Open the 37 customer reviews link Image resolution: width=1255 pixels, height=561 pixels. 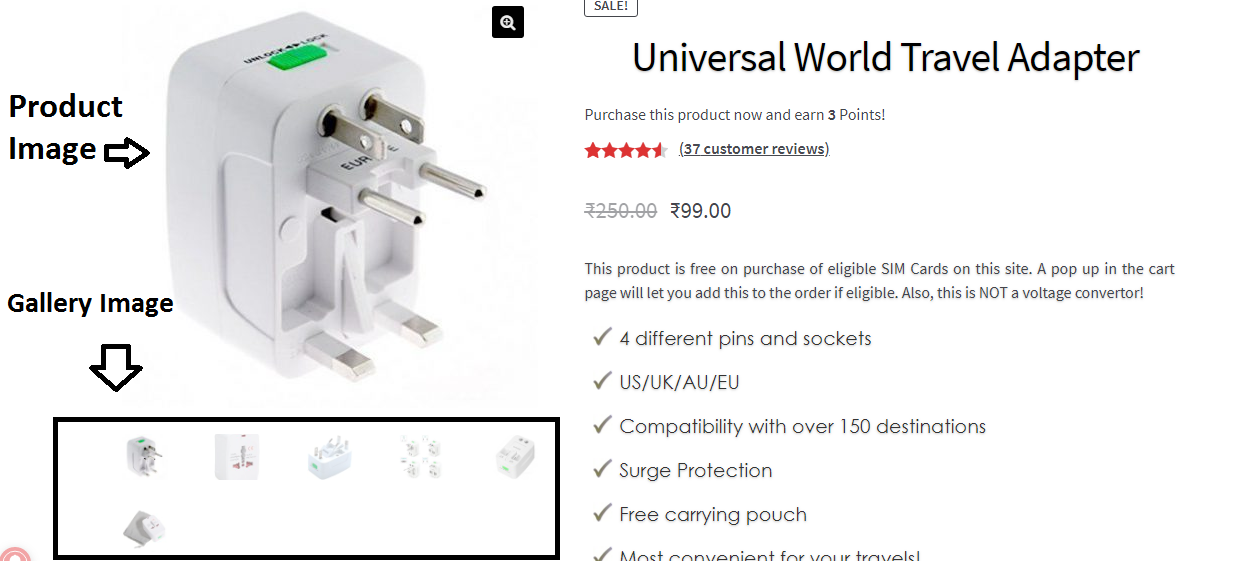[754, 149]
